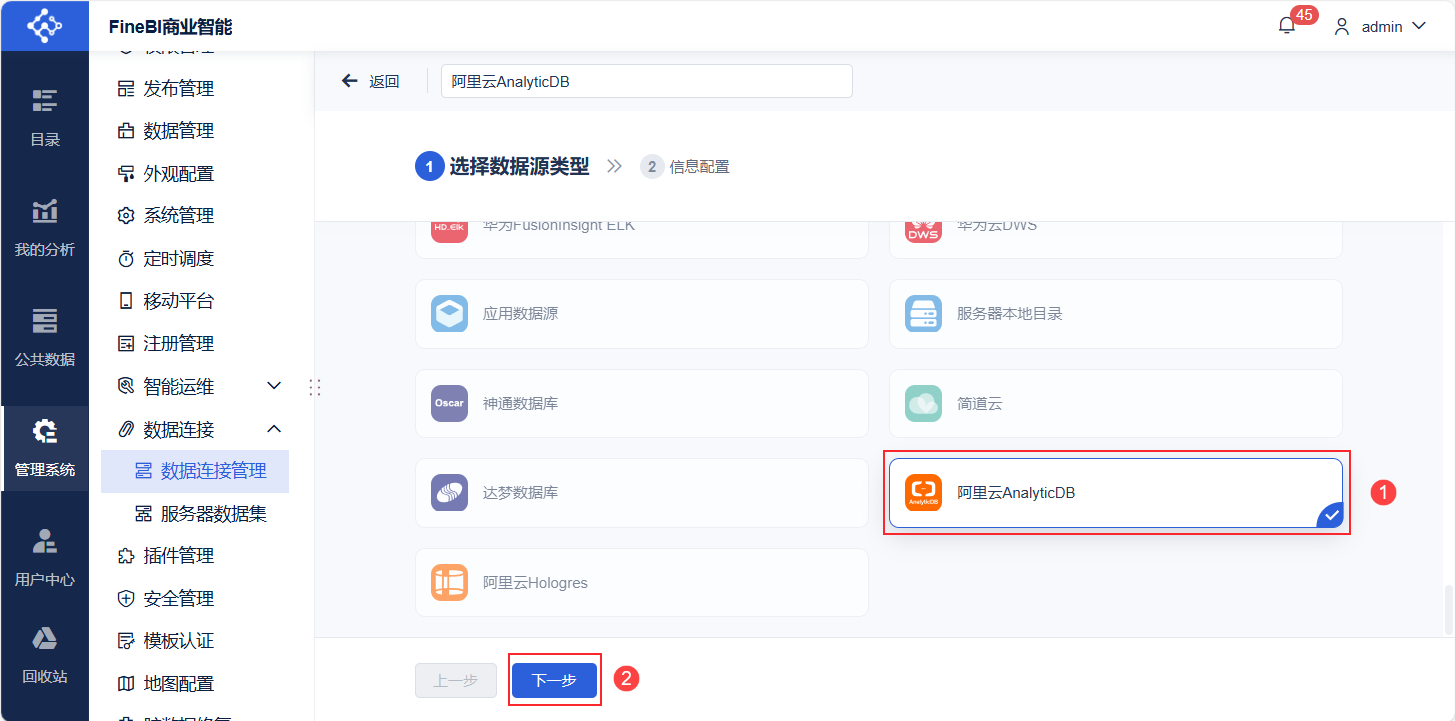Open the notification bell
This screenshot has height=721, width=1455.
pos(1287,26)
